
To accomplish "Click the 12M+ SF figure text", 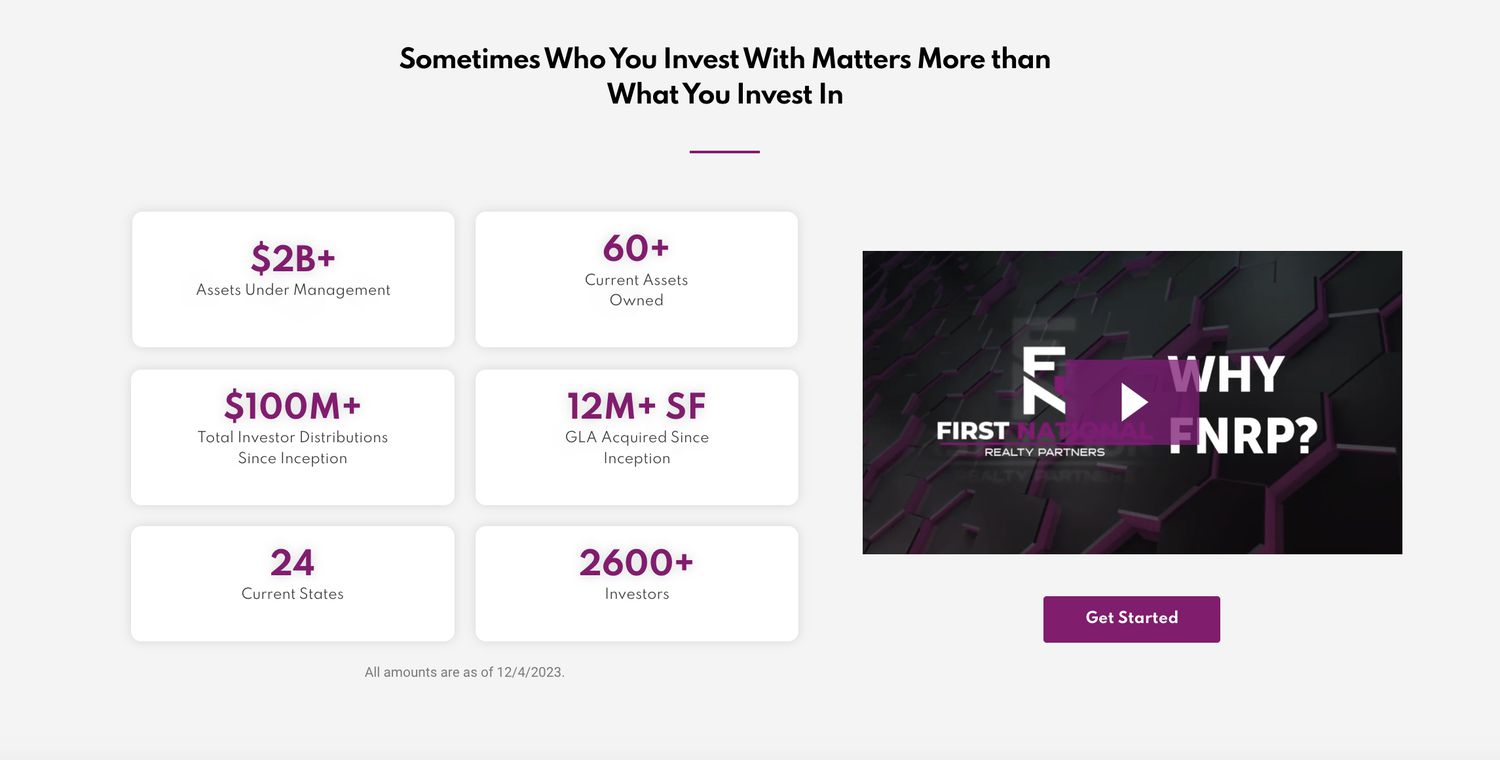I will tap(636, 406).
